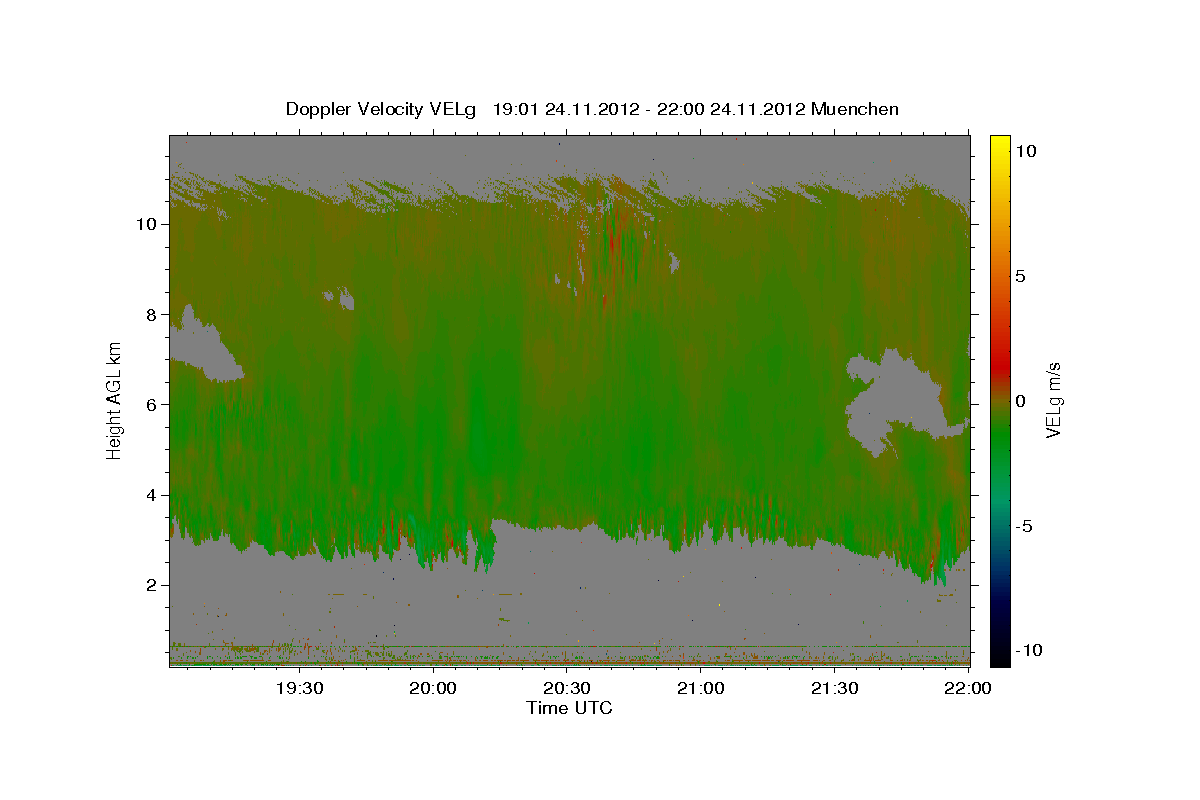
Task: Click the height axis tick label 6
Action: [152, 404]
